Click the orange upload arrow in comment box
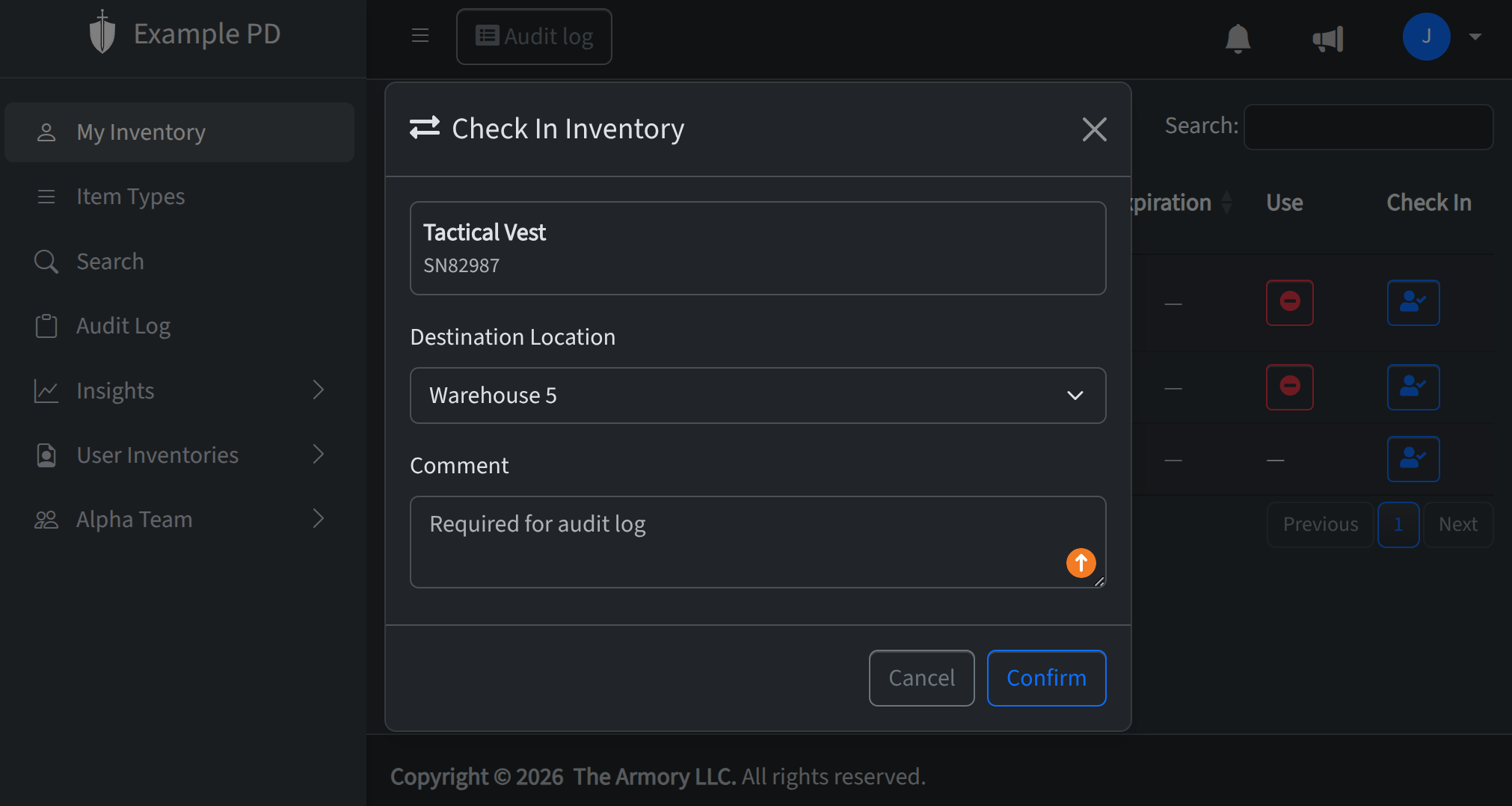Screen dimensions: 1512x806 [1080, 562]
